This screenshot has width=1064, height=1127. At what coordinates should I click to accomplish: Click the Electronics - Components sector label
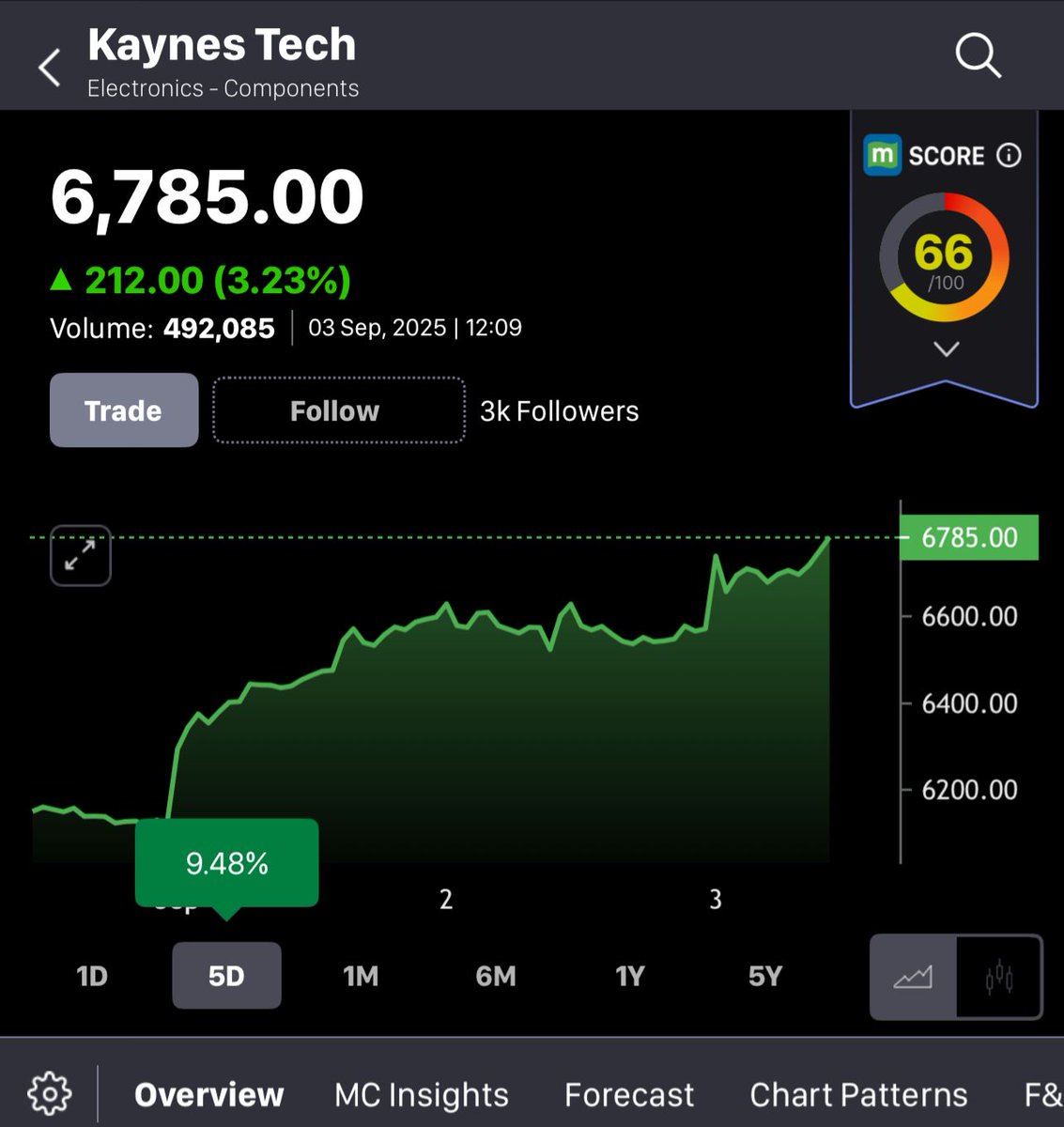click(x=223, y=88)
